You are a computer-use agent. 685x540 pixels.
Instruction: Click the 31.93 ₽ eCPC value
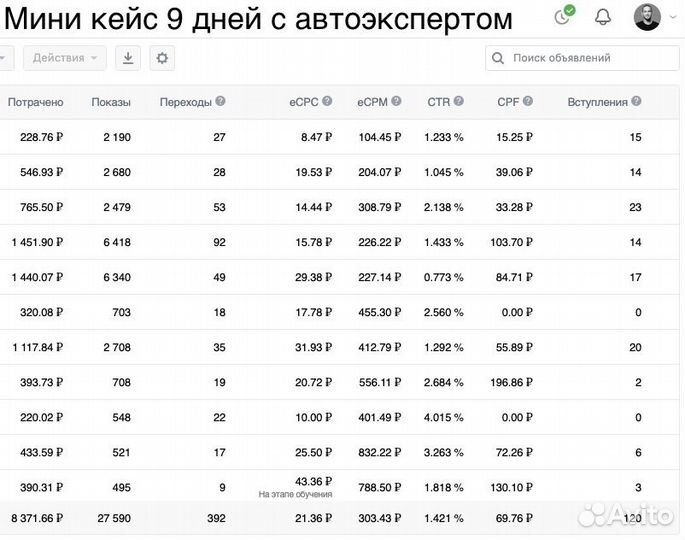coord(314,347)
